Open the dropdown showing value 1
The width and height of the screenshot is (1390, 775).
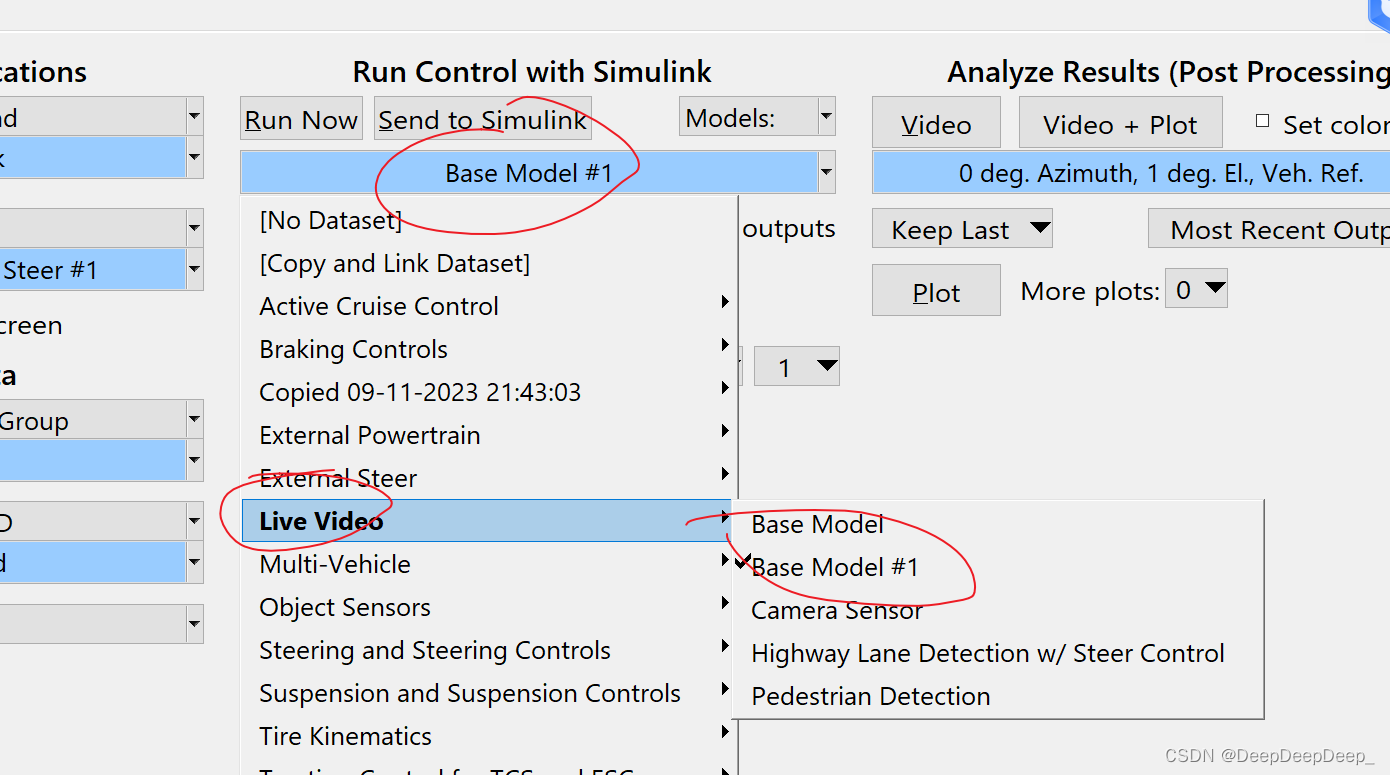coord(796,366)
